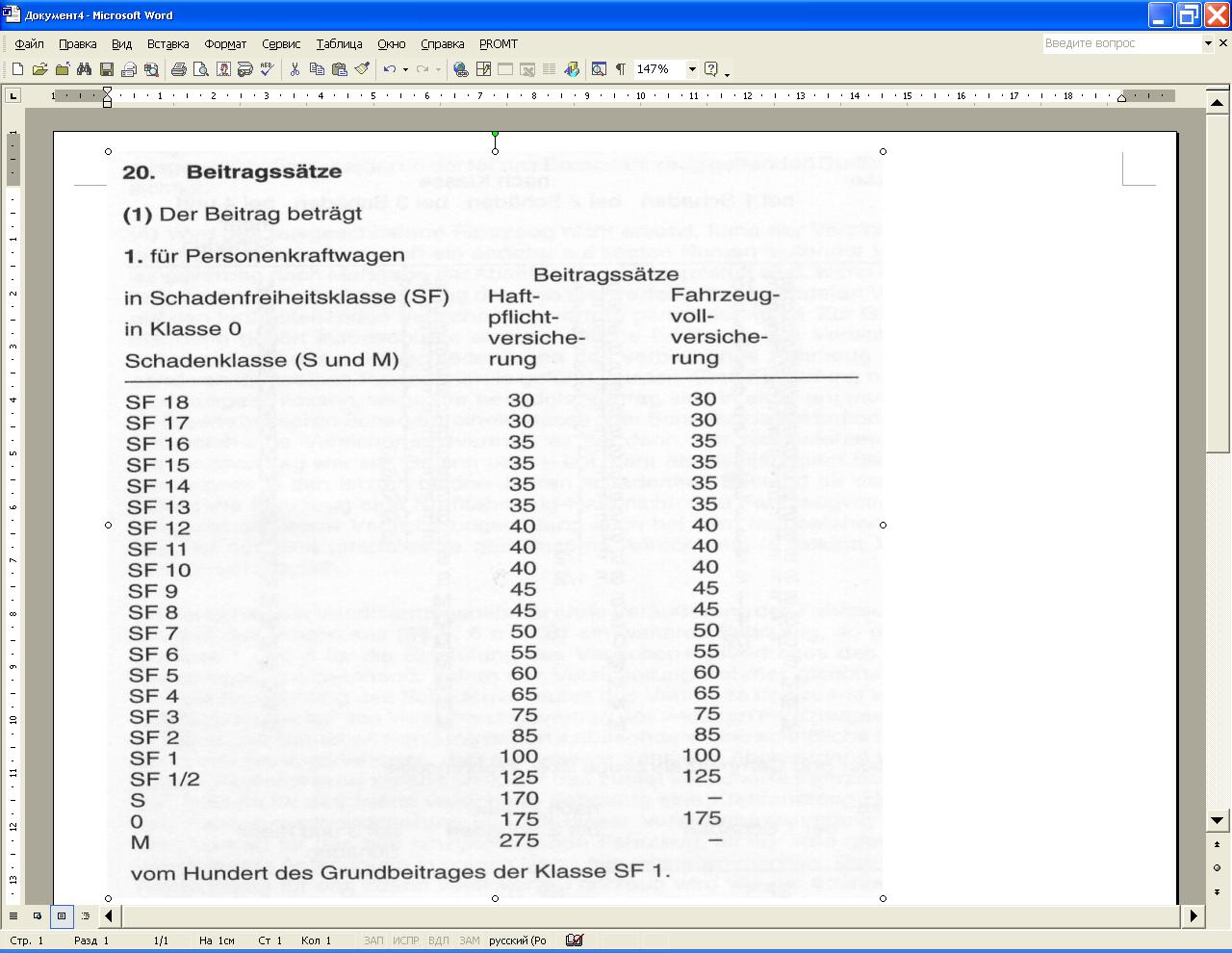Viewport: 1232px width, 953px height.
Task: Open the 'Введите вопрос' box dropdown arrow
Action: pyautogui.click(x=1208, y=43)
